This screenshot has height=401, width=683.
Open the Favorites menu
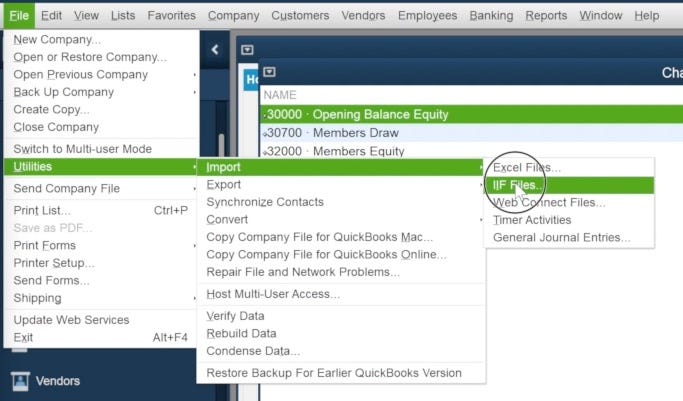(171, 16)
